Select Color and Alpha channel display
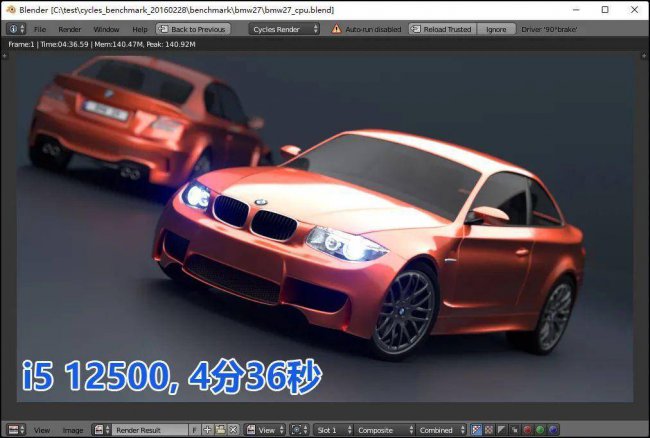The height and width of the screenshot is (438, 650). click(x=476, y=430)
